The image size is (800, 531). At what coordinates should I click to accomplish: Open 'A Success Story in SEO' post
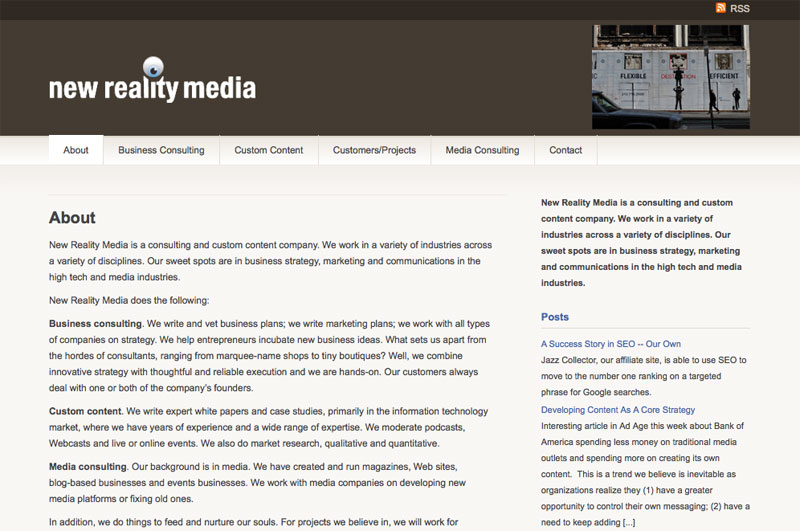point(611,344)
